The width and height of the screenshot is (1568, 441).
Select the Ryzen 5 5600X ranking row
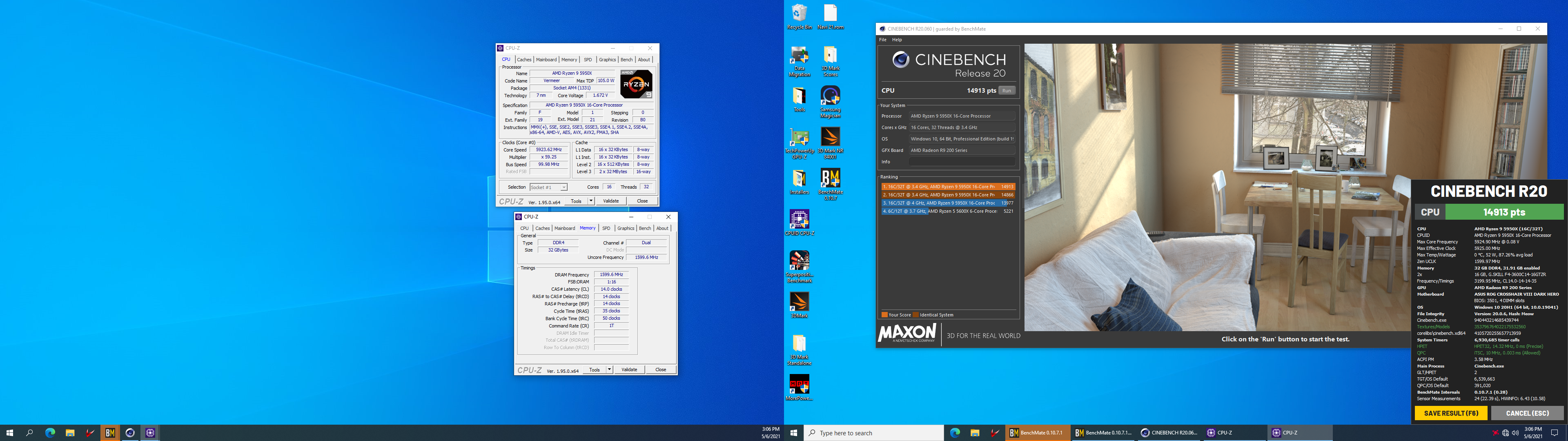948,212
